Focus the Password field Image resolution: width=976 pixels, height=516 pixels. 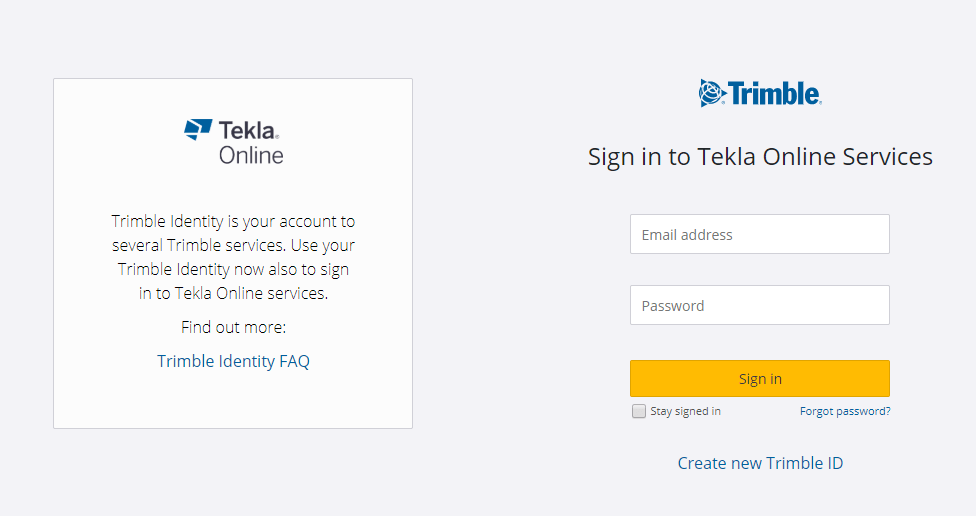pos(759,305)
